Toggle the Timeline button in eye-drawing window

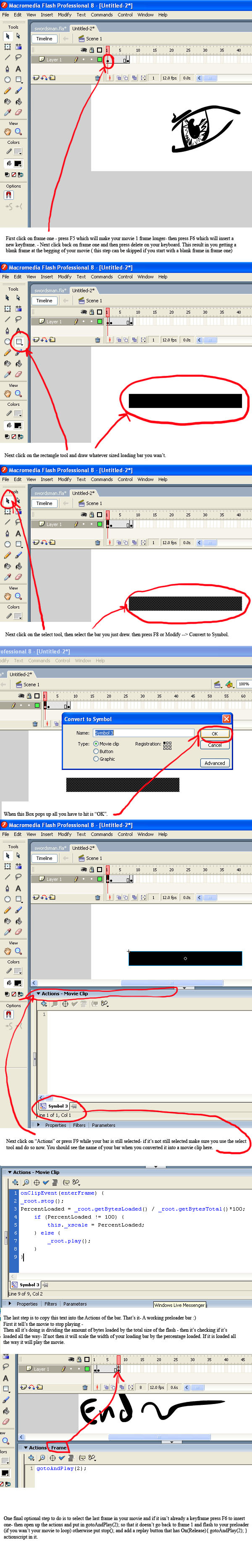click(45, 39)
